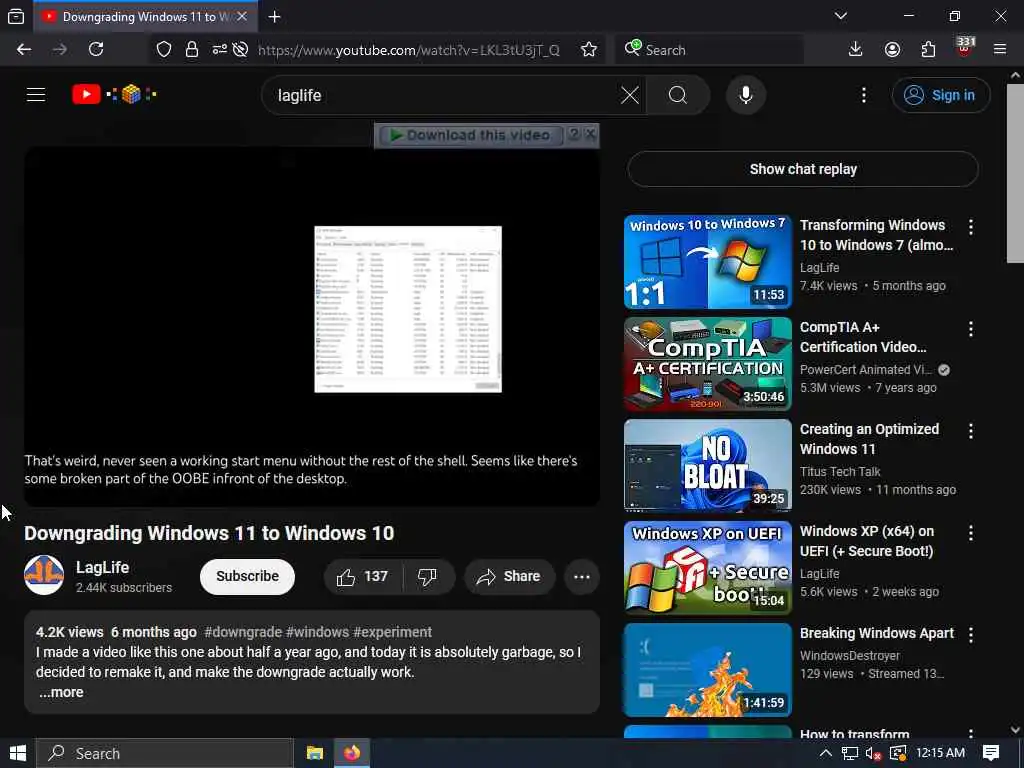The image size is (1024, 768).
Task: Open Windows XP on UEFI thumbnail
Action: 707,568
